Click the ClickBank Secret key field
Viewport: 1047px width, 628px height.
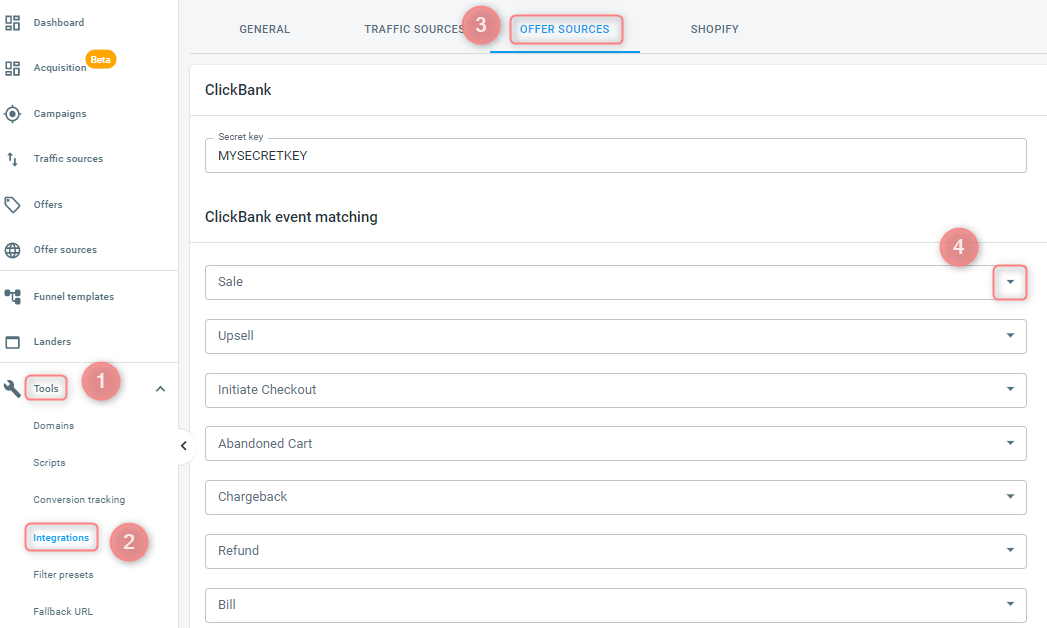(616, 155)
